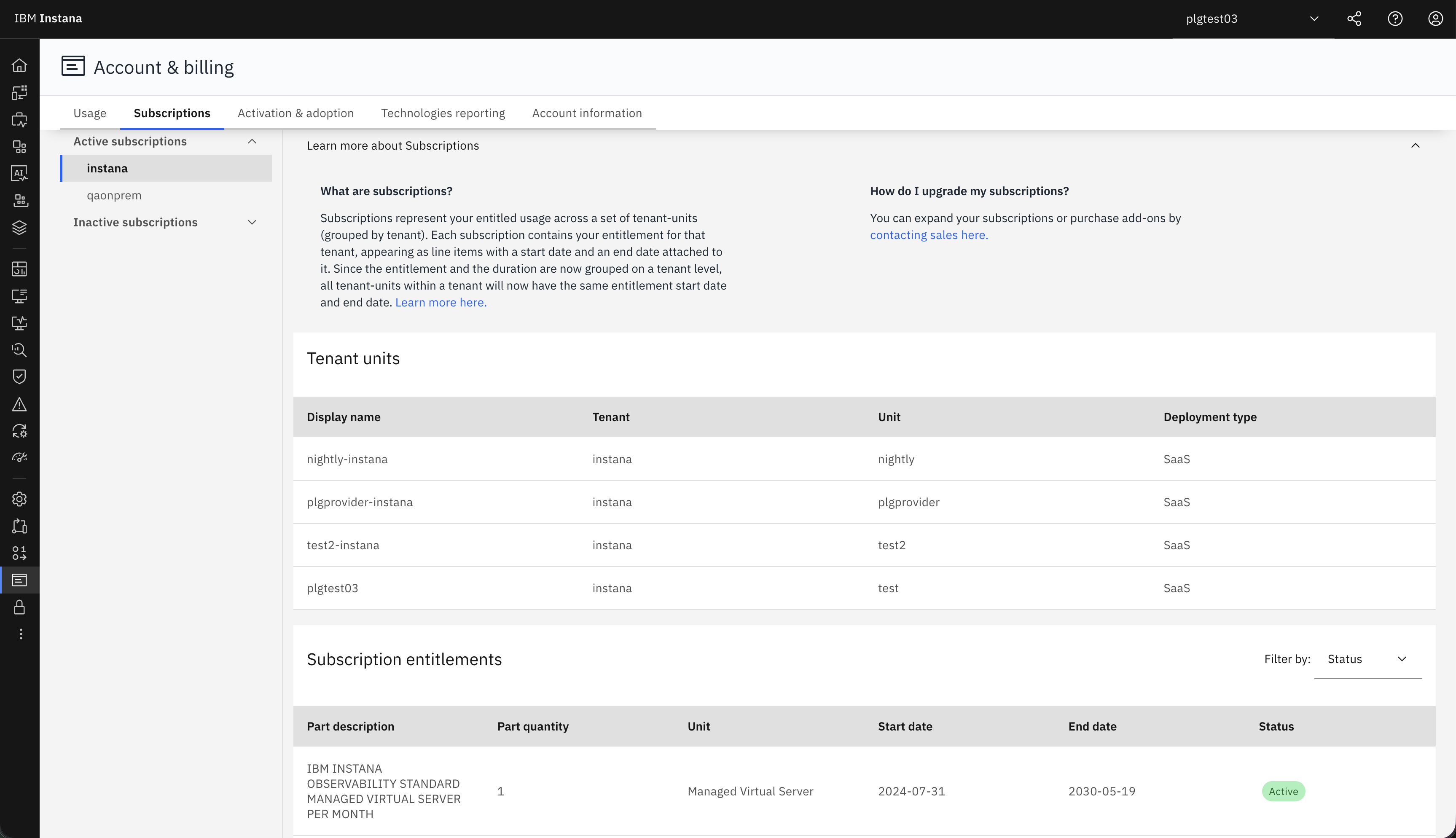Go to Home via house icon

[19, 66]
